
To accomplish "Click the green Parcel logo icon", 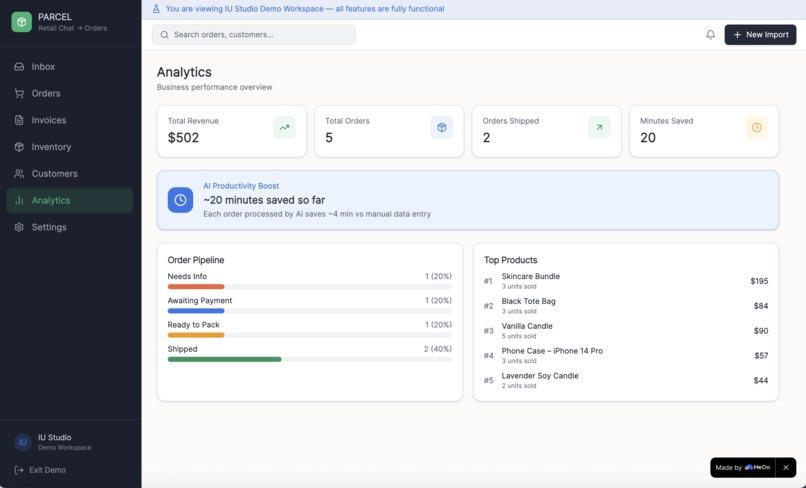I will pyautogui.click(x=22, y=22).
